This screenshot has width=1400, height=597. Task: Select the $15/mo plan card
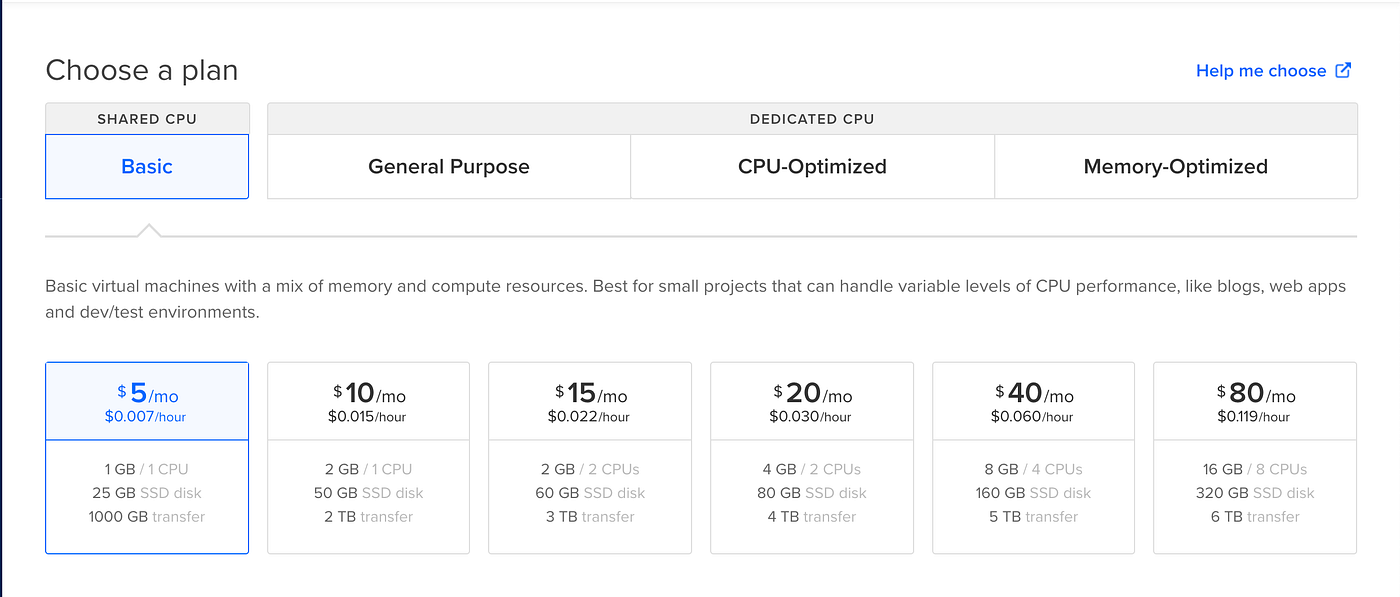(590, 458)
